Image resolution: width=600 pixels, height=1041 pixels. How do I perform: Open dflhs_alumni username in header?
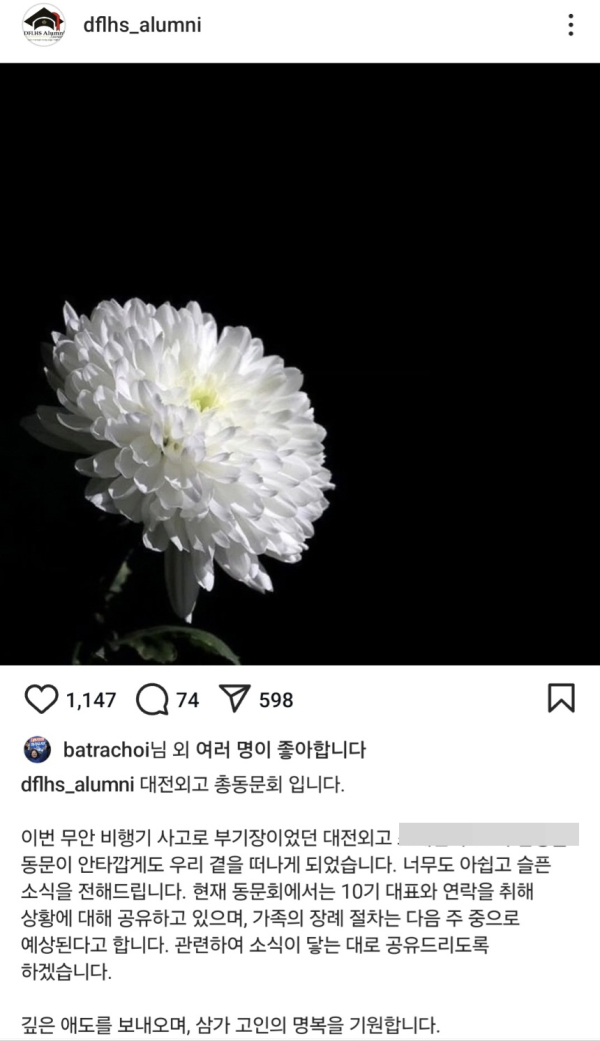coord(142,25)
